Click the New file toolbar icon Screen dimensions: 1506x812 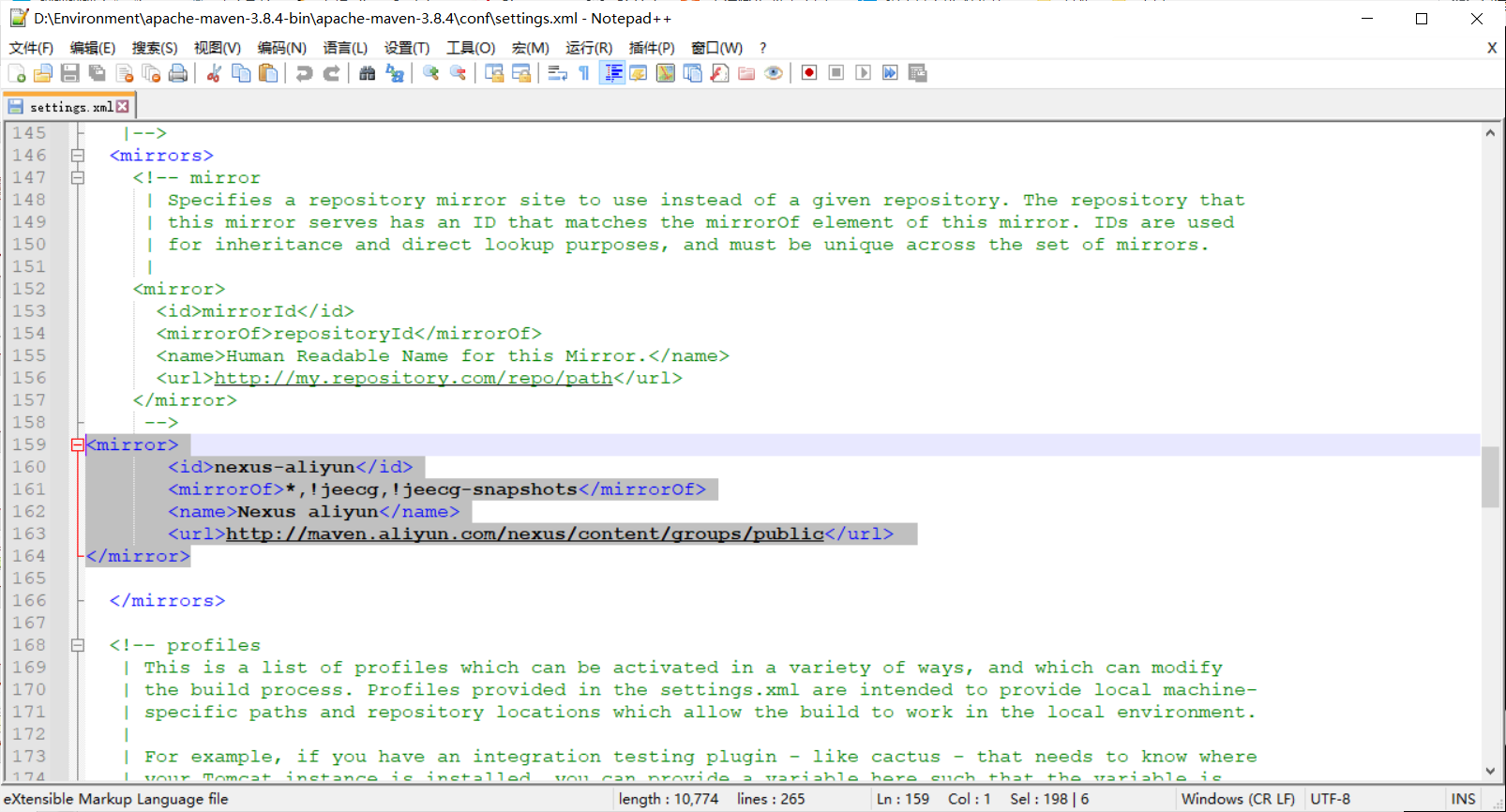click(17, 73)
